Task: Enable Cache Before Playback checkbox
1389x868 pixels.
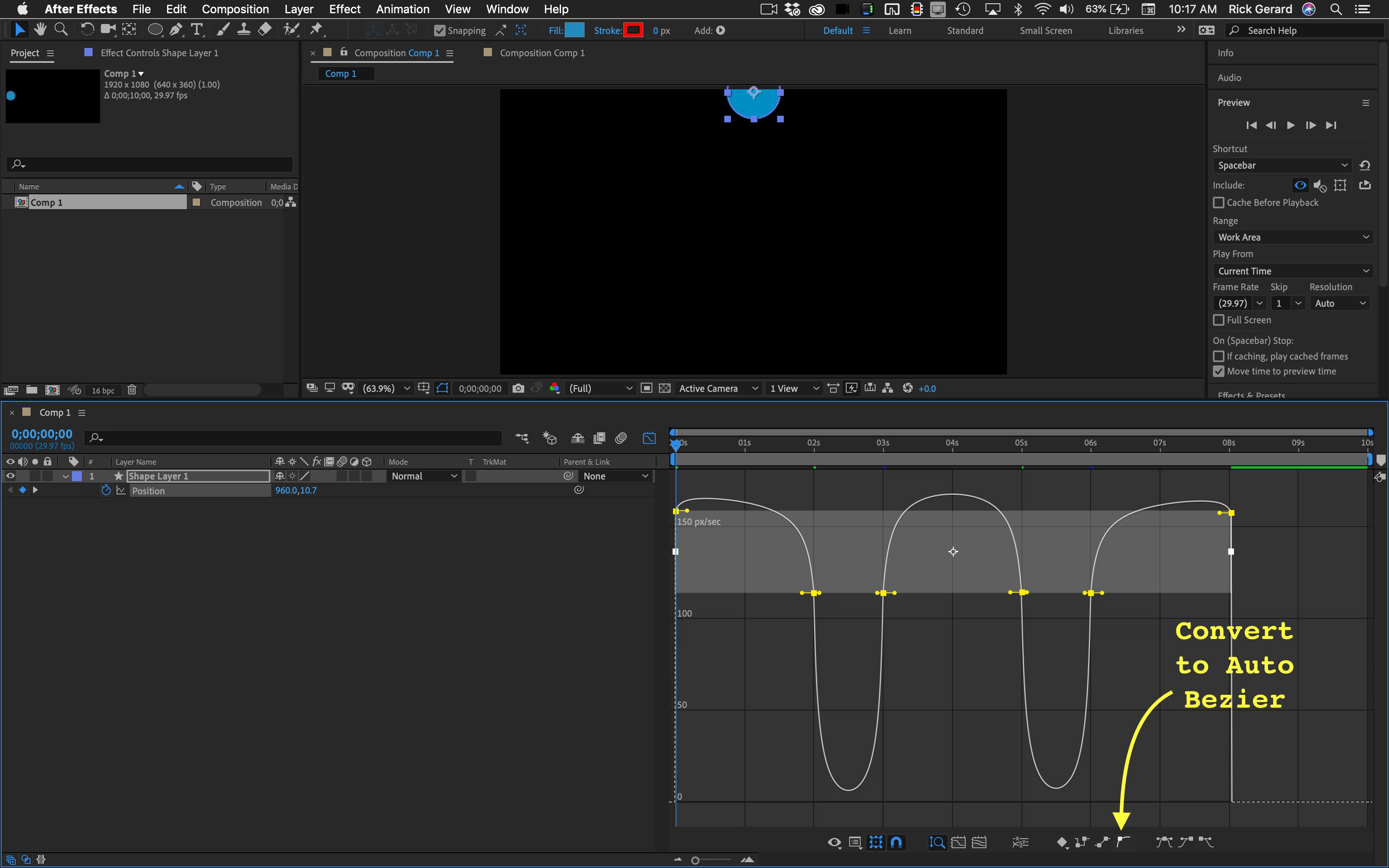Action: click(1219, 203)
